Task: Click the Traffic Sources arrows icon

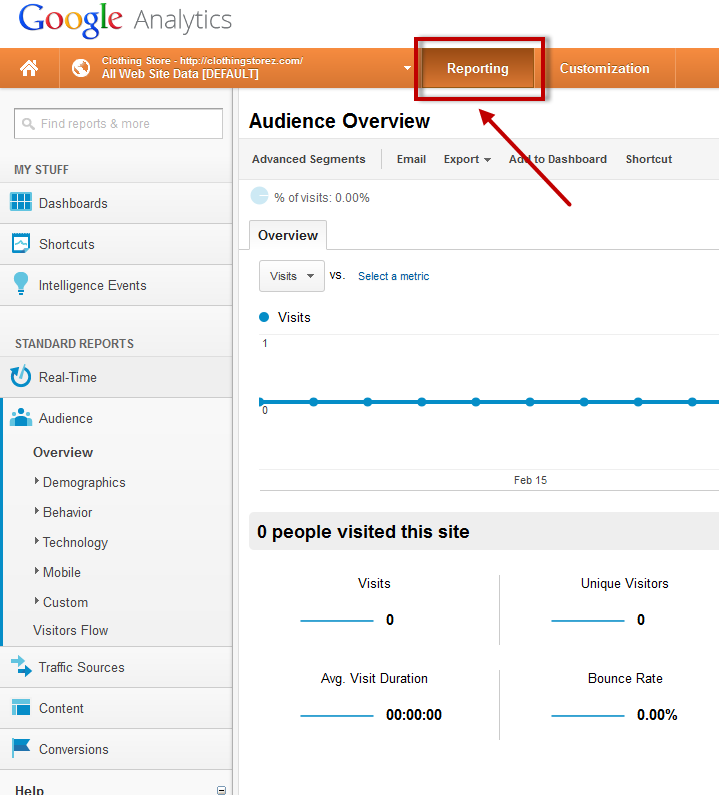Action: point(21,667)
